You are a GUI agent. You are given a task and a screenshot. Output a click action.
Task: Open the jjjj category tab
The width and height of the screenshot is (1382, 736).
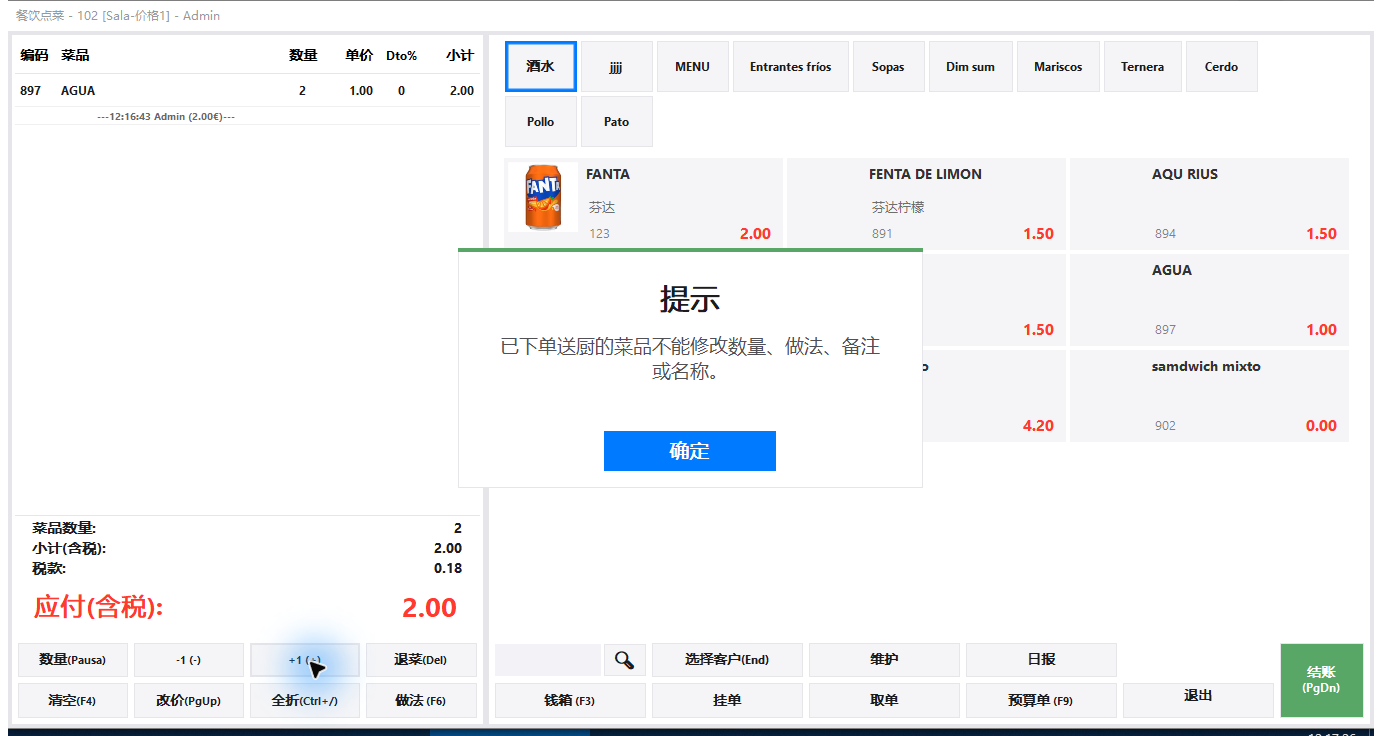(616, 67)
